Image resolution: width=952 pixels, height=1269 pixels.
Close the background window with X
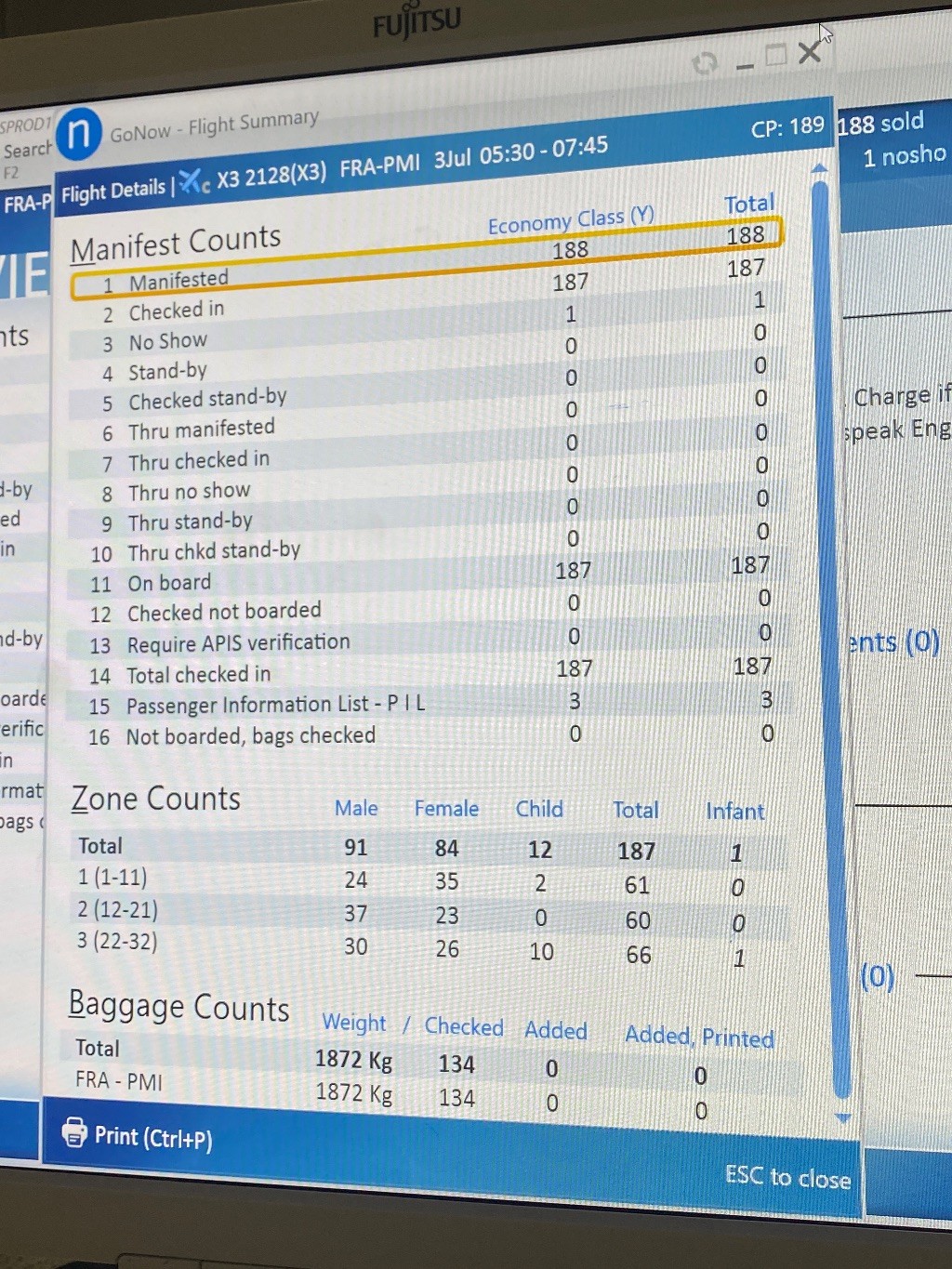[x=810, y=52]
